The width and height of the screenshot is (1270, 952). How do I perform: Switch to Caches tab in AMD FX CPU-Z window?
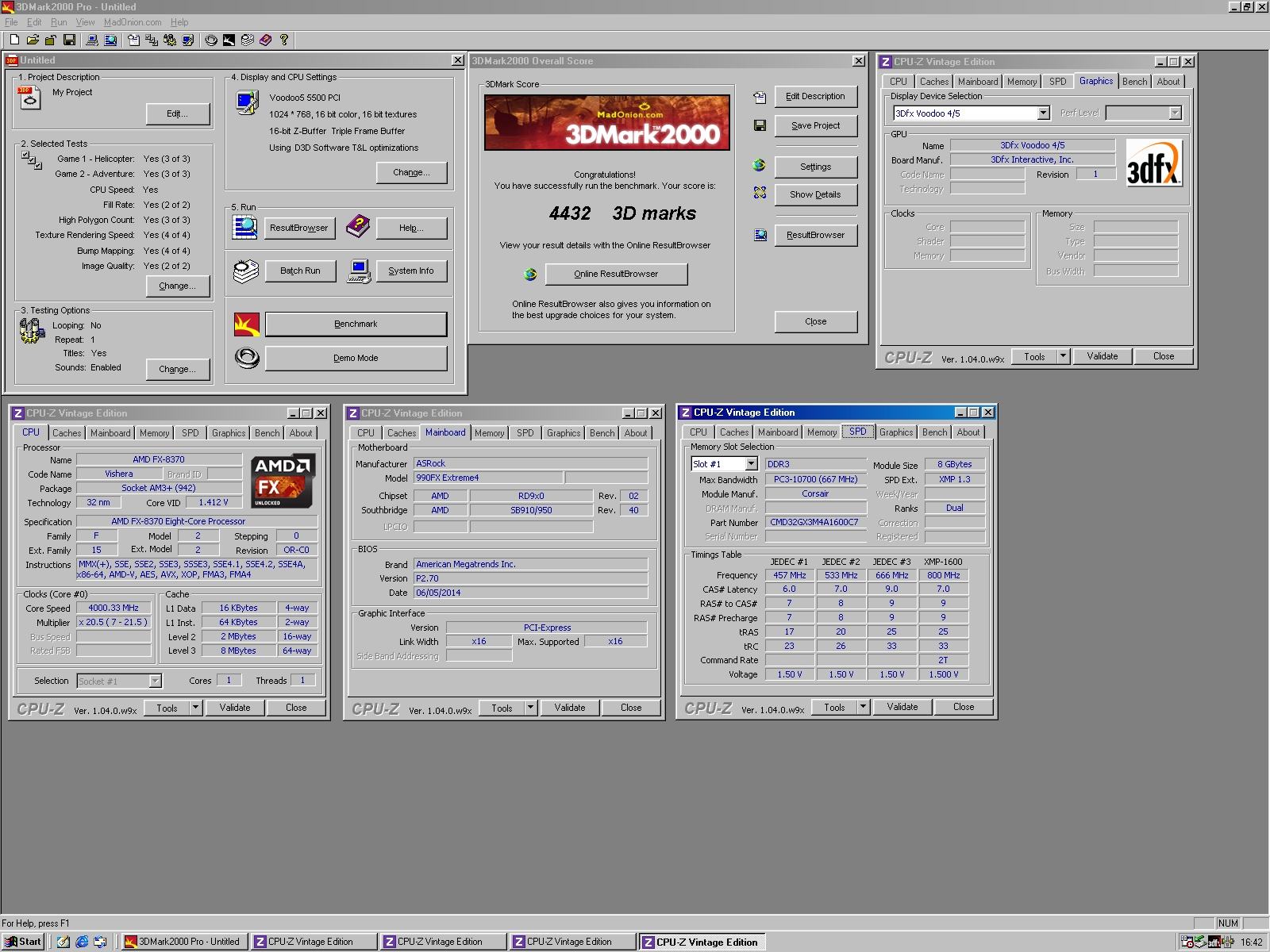coord(67,433)
